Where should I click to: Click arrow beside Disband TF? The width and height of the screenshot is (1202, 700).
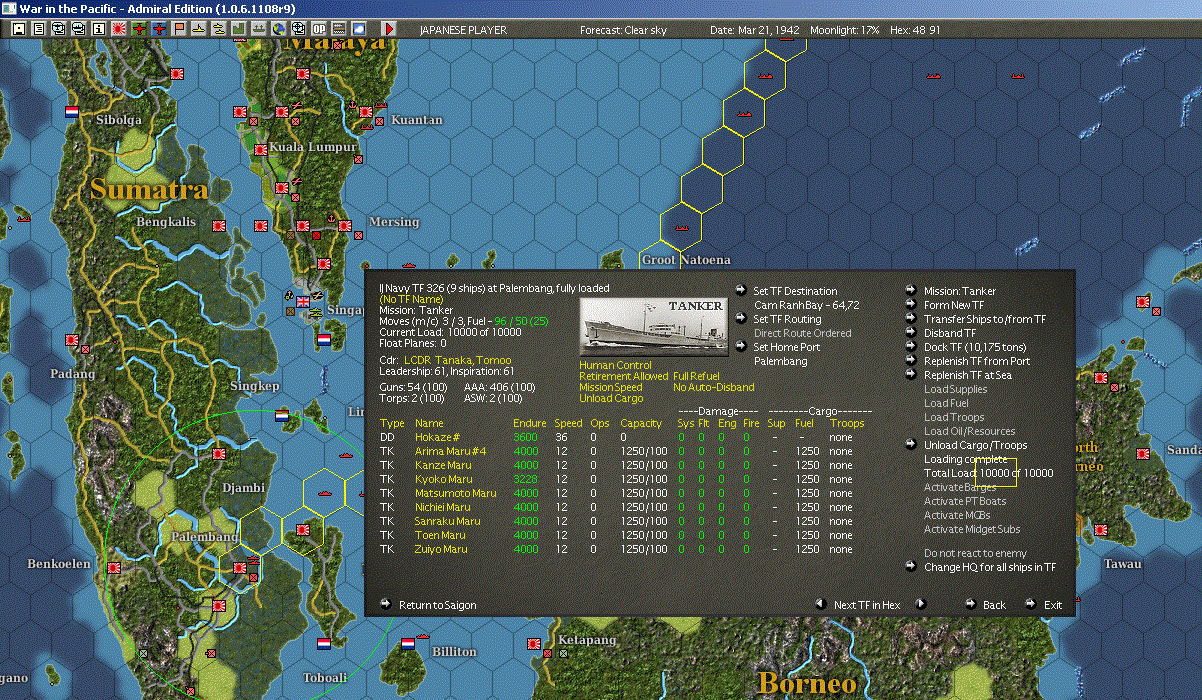(911, 333)
